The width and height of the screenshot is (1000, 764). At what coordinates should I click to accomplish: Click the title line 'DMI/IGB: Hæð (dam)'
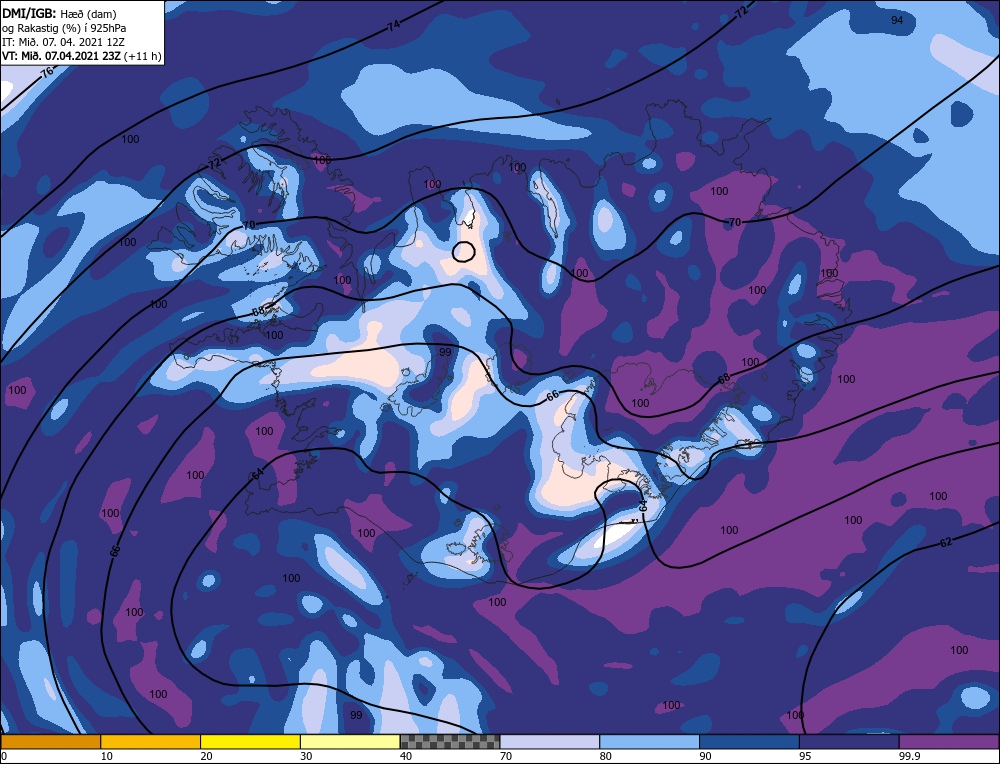pyautogui.click(x=59, y=13)
